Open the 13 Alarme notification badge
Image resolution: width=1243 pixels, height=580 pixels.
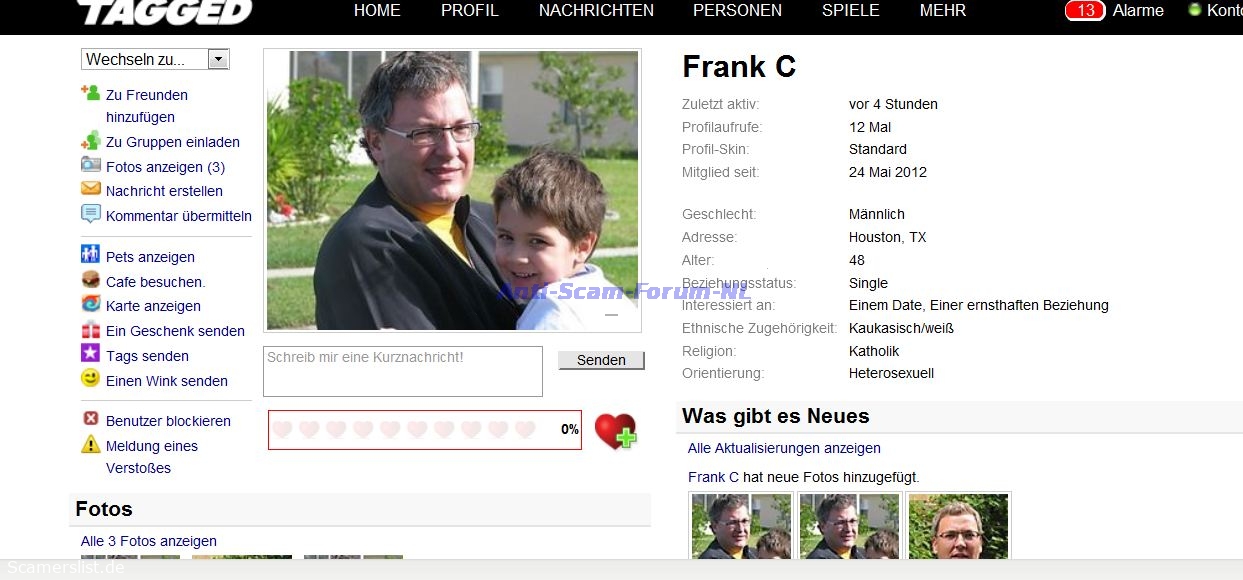[x=1085, y=10]
